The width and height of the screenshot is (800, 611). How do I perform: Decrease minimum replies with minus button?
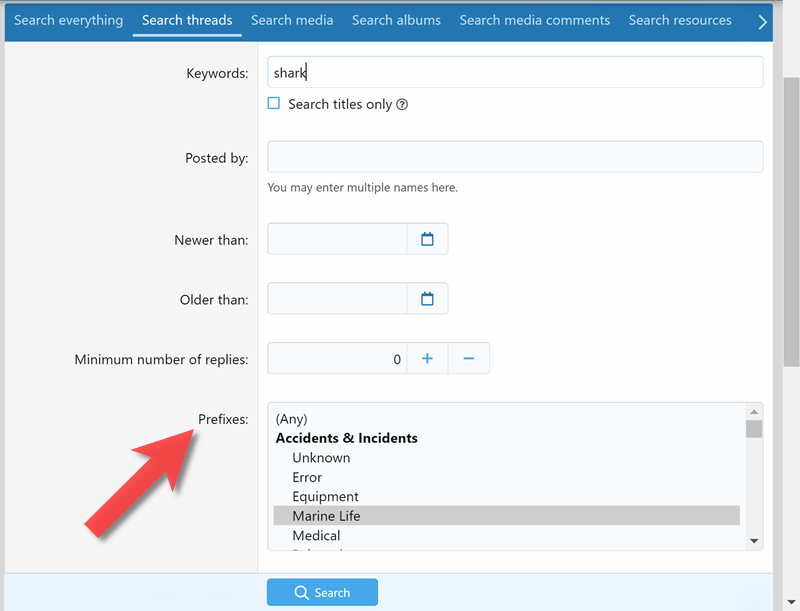468,359
